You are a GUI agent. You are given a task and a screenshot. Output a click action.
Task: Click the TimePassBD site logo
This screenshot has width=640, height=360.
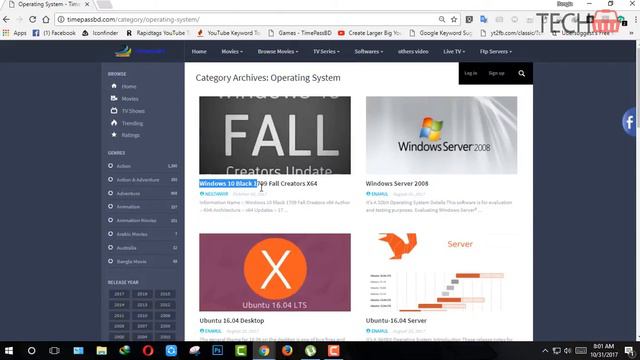click(139, 51)
